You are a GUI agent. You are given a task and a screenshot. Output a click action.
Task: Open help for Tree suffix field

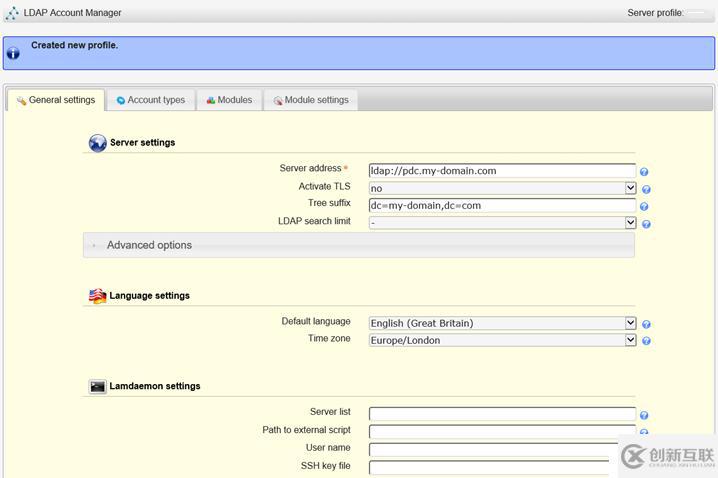[644, 206]
